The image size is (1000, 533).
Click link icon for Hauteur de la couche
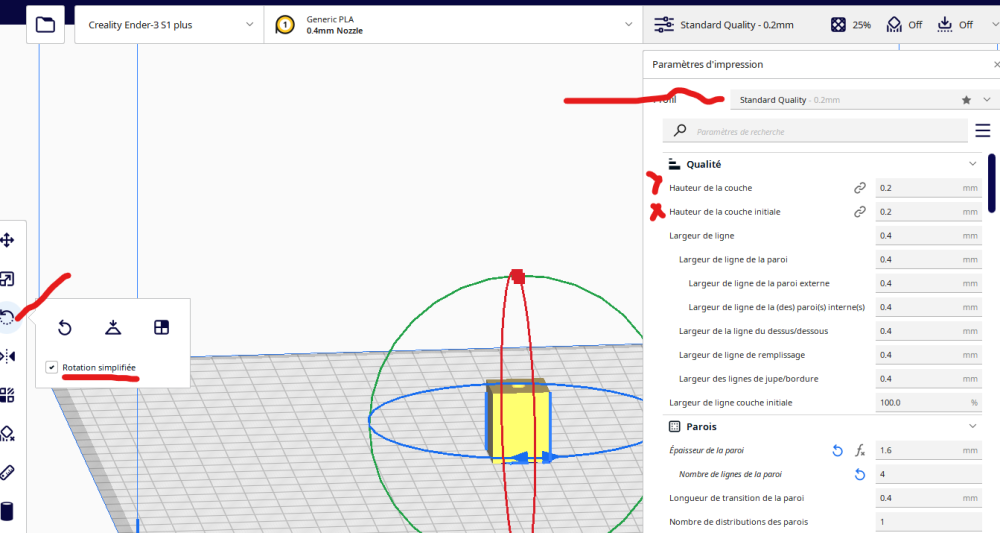(860, 188)
